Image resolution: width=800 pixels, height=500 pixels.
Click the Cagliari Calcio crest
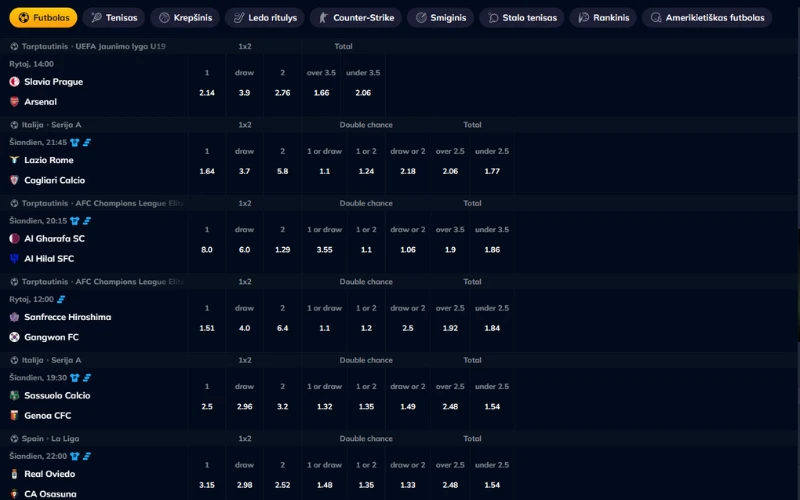point(14,180)
